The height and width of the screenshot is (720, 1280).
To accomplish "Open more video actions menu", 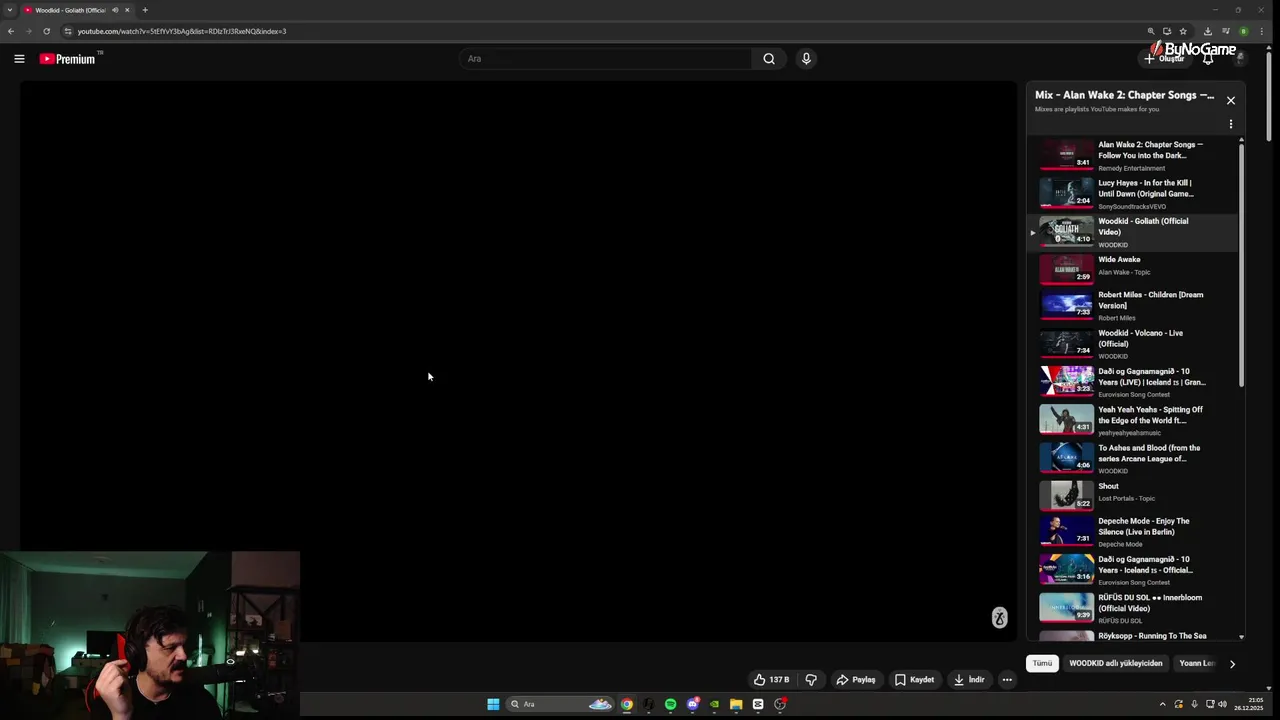I will point(1007,680).
